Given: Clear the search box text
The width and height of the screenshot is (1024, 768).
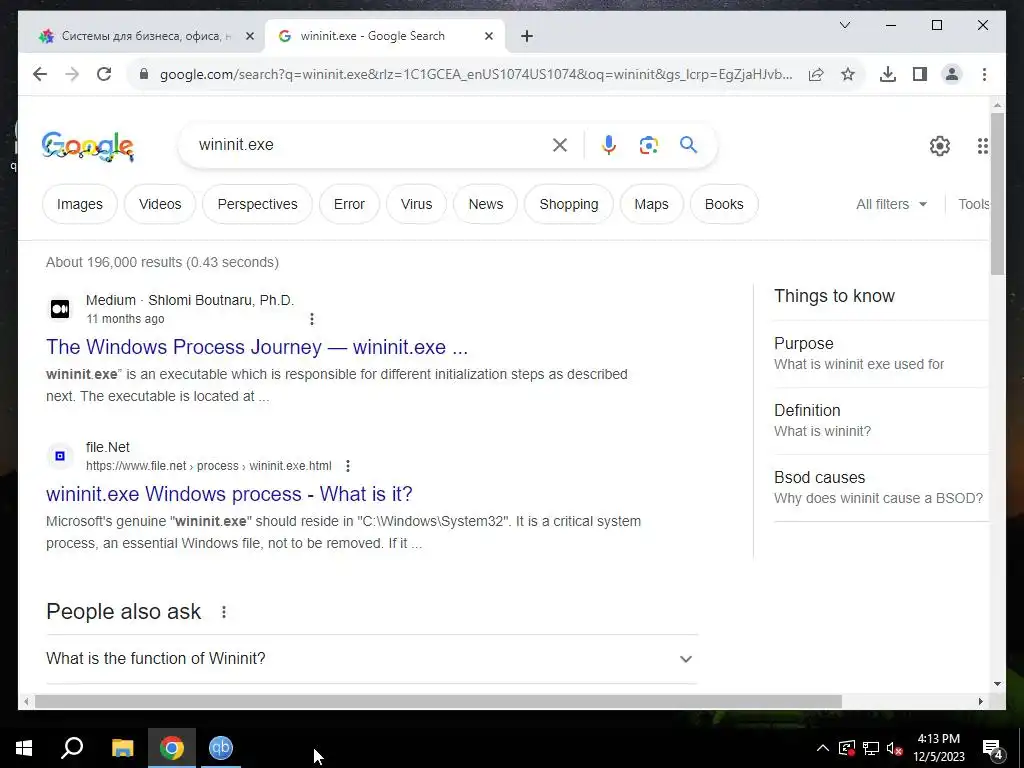Looking at the screenshot, I should (560, 145).
